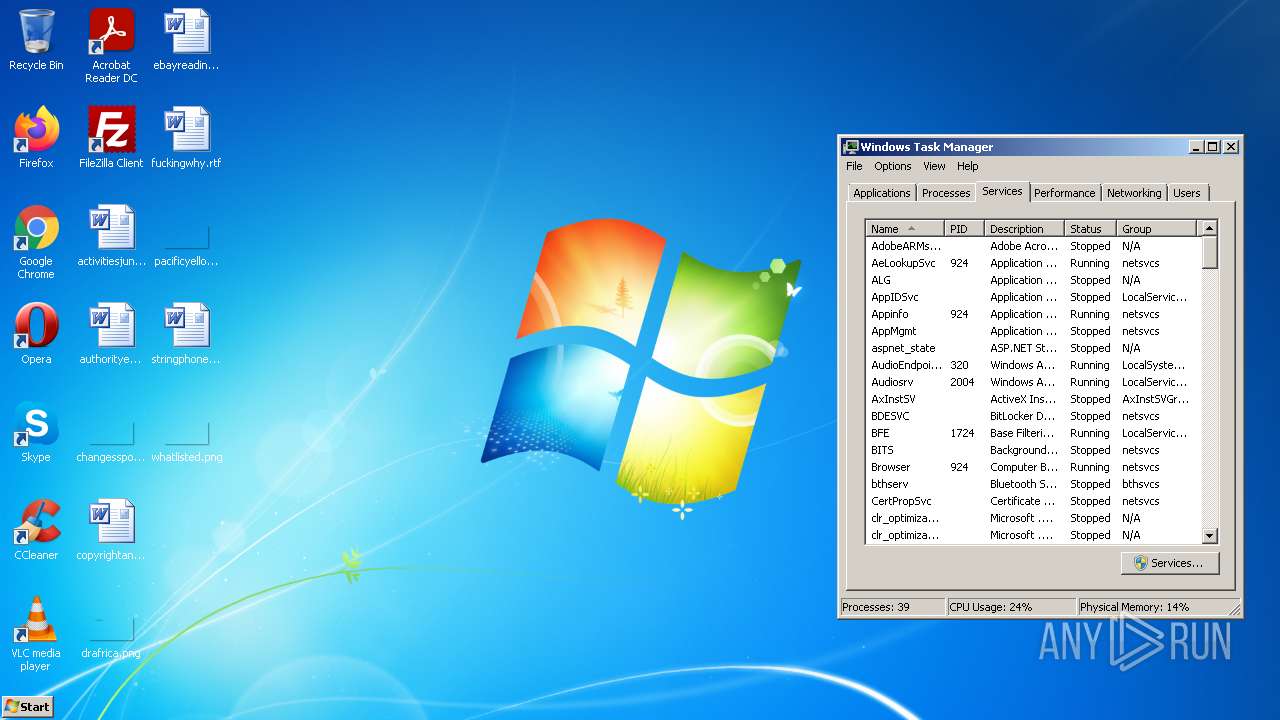
Task: Select the AppIDSvc service row
Action: 1033,297
